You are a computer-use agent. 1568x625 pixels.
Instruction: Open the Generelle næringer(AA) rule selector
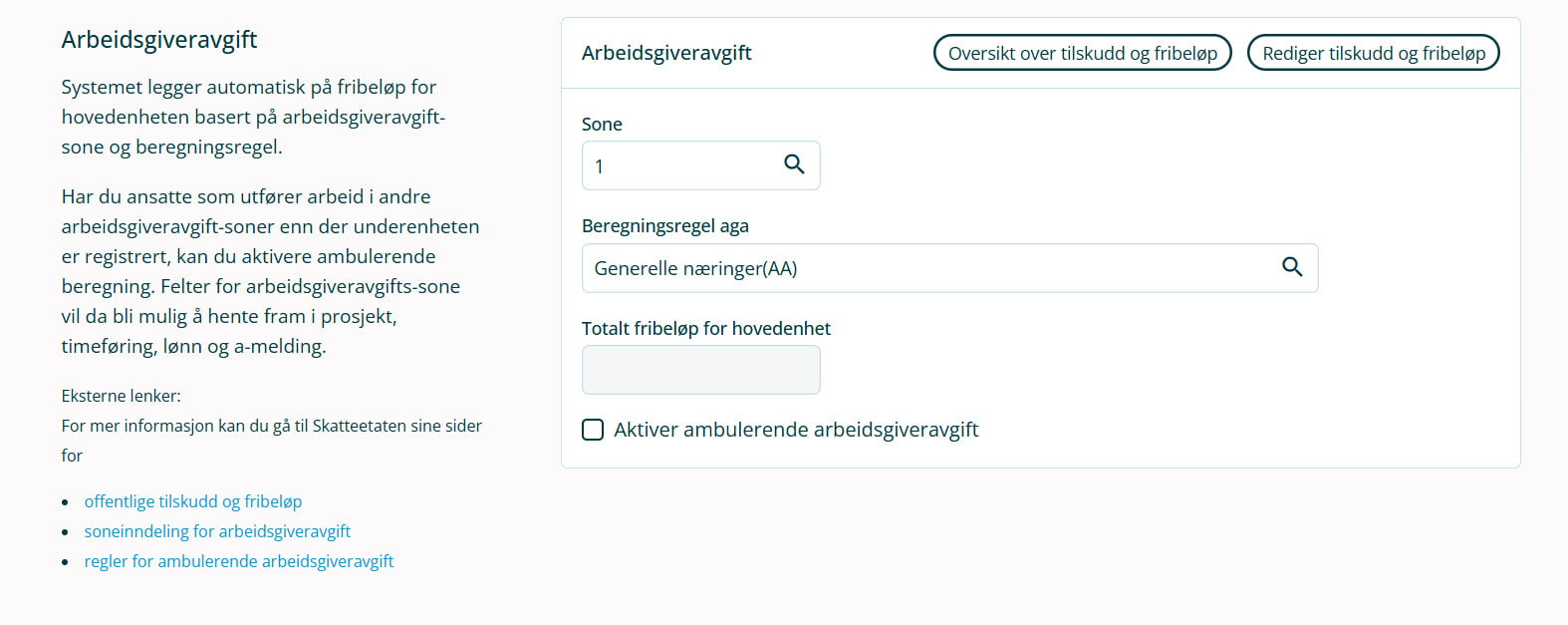(950, 268)
